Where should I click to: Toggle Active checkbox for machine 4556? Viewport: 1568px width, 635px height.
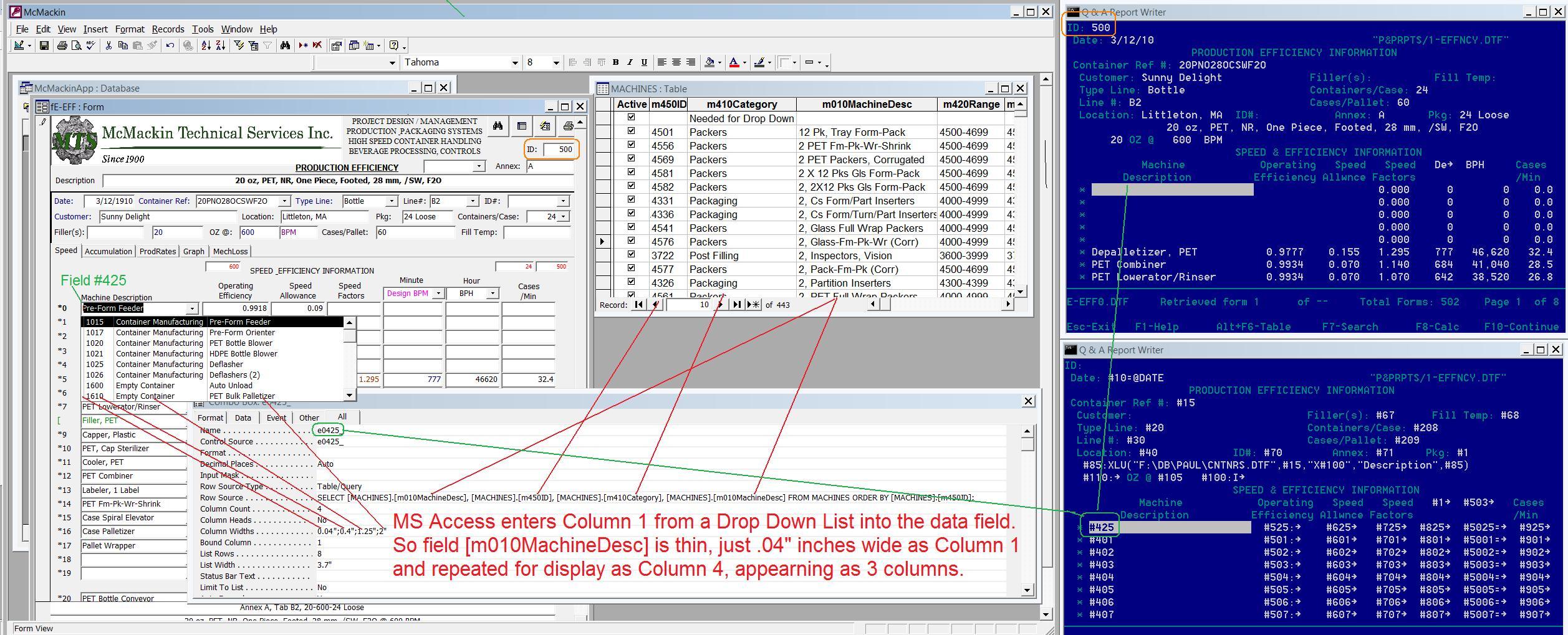tap(632, 145)
